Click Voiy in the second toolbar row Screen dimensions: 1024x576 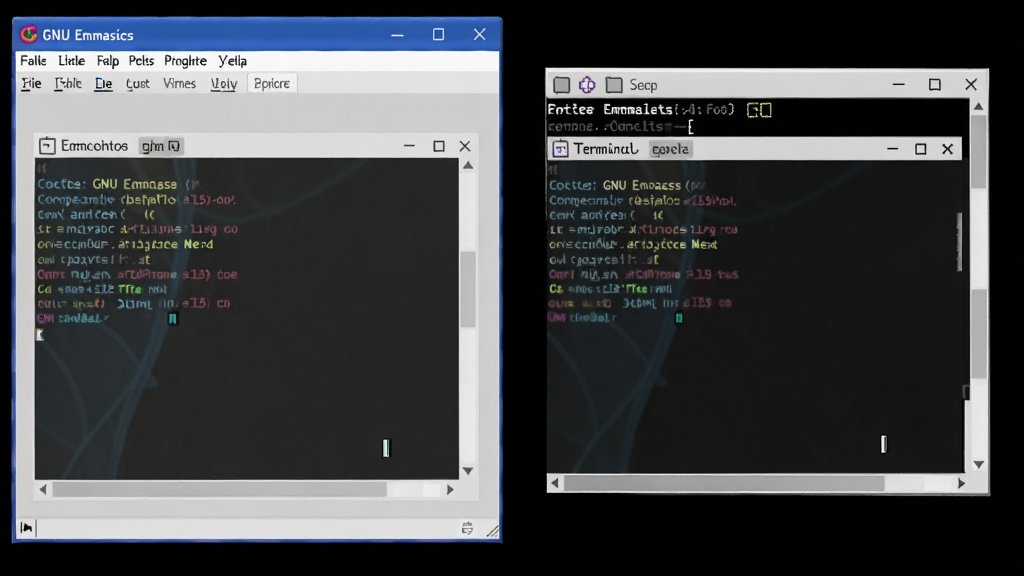point(223,84)
